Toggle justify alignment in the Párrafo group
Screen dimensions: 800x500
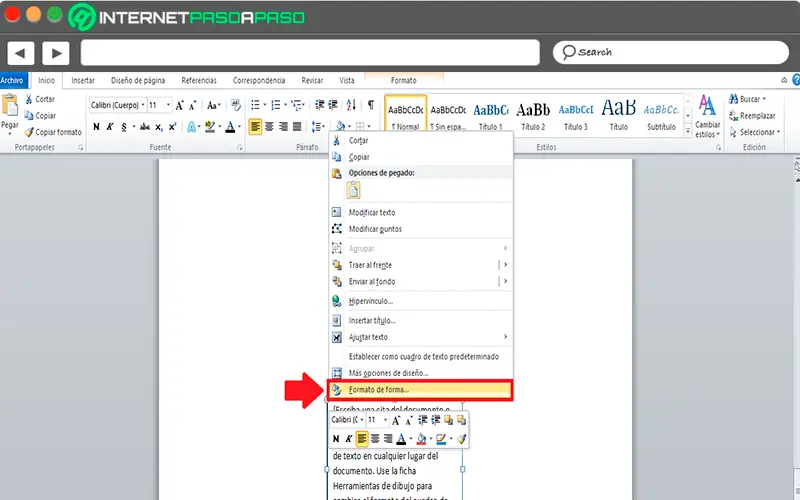click(x=297, y=127)
